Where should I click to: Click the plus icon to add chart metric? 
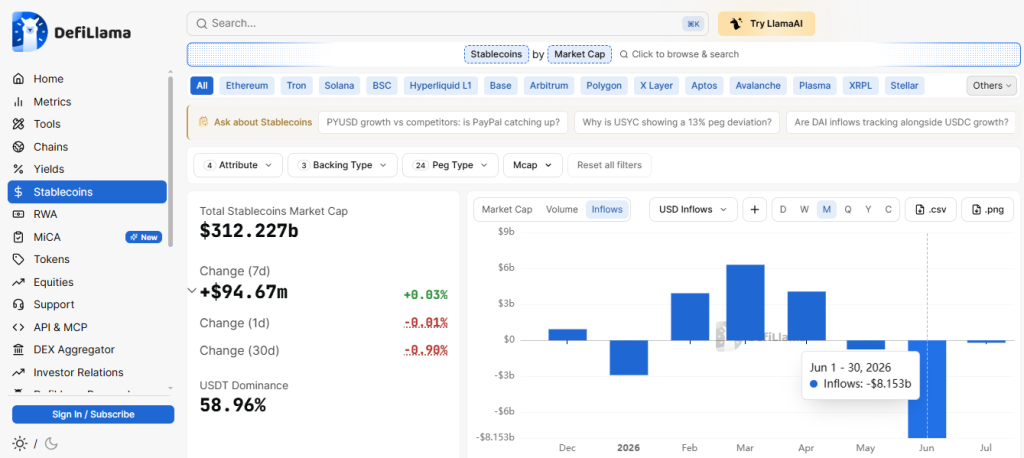[x=755, y=210]
